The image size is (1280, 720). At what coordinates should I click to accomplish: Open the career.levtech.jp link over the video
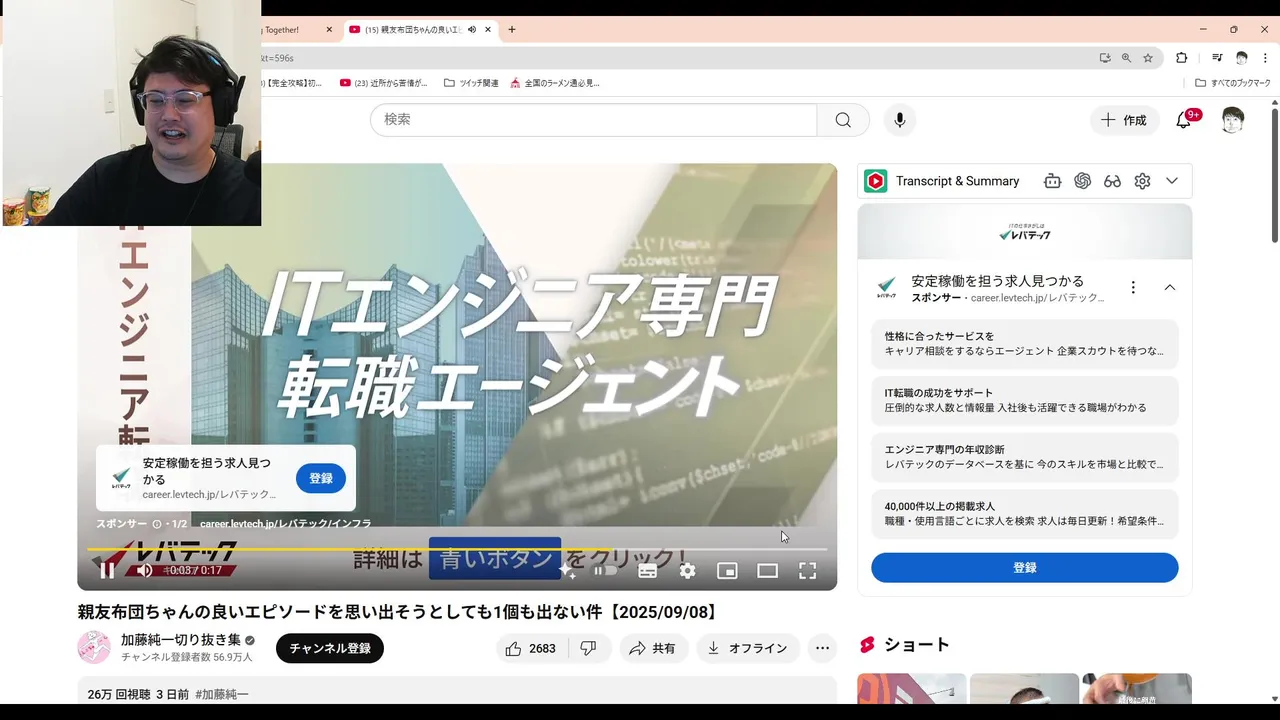285,523
